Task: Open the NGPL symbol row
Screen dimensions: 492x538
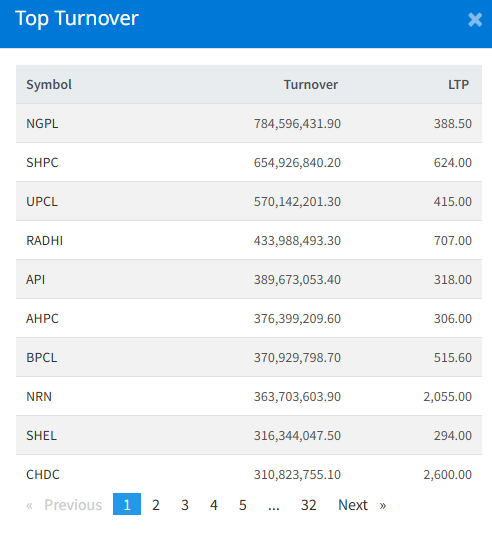Action: coord(249,123)
